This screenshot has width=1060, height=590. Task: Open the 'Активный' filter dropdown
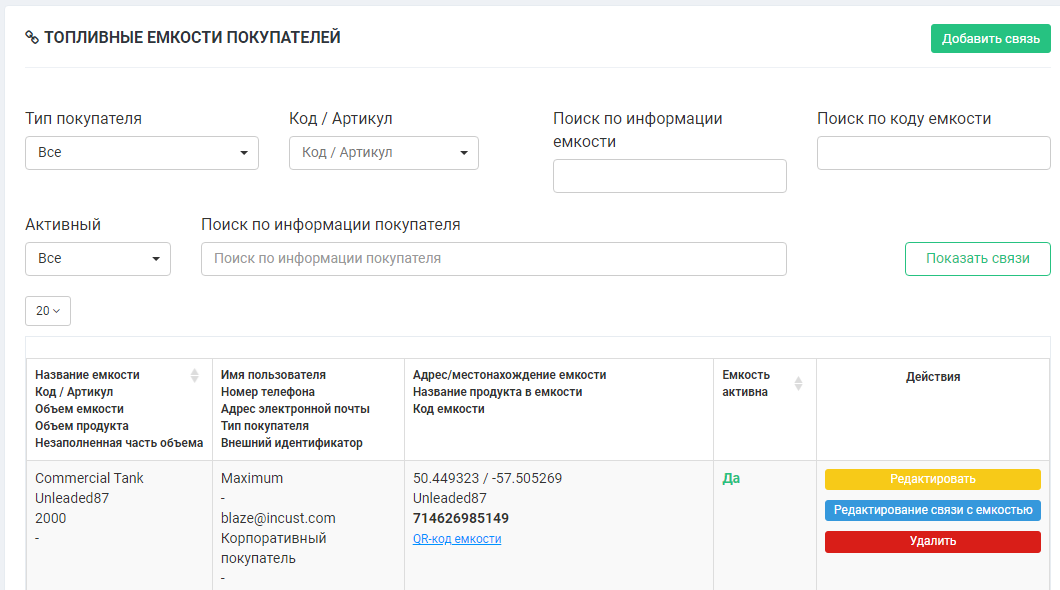98,258
